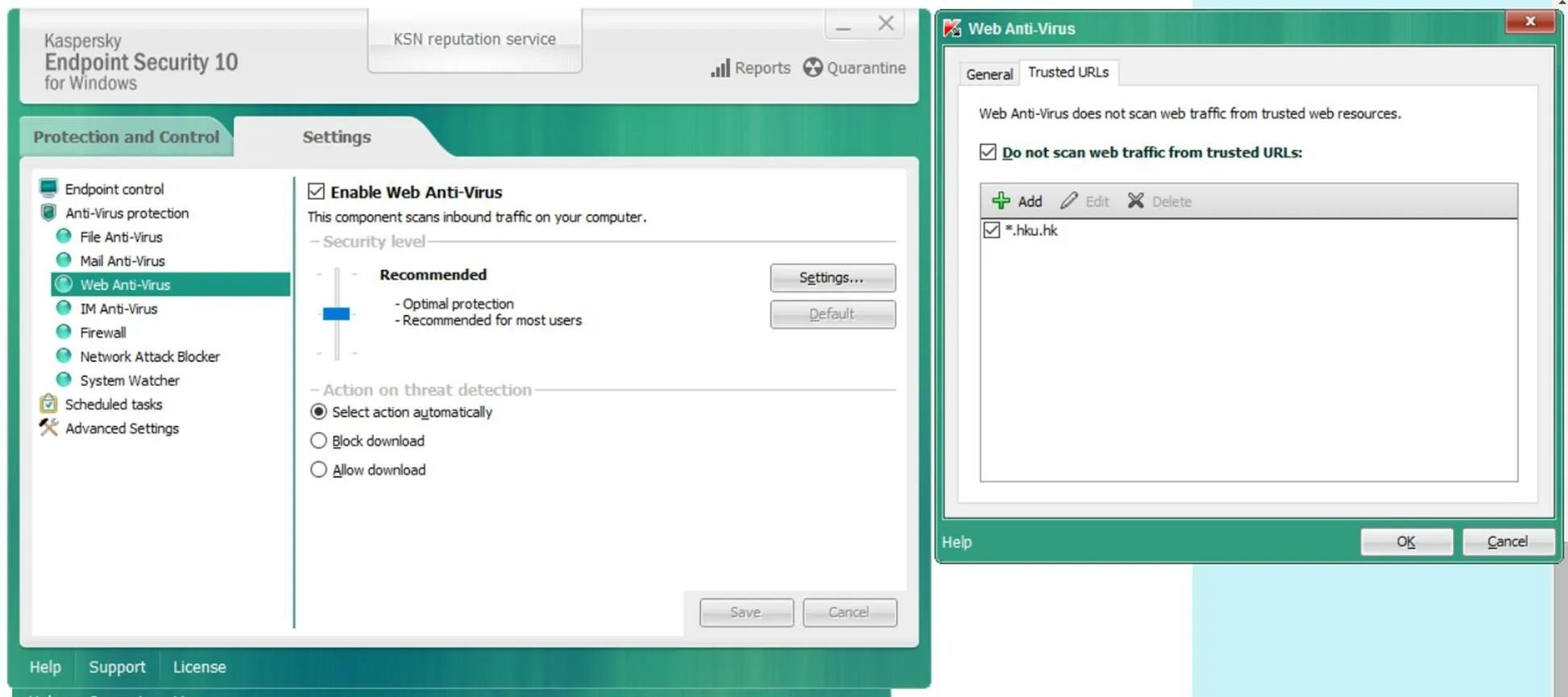Select Endpoint control in tree
Screen dimensions: 1568x697
point(114,189)
